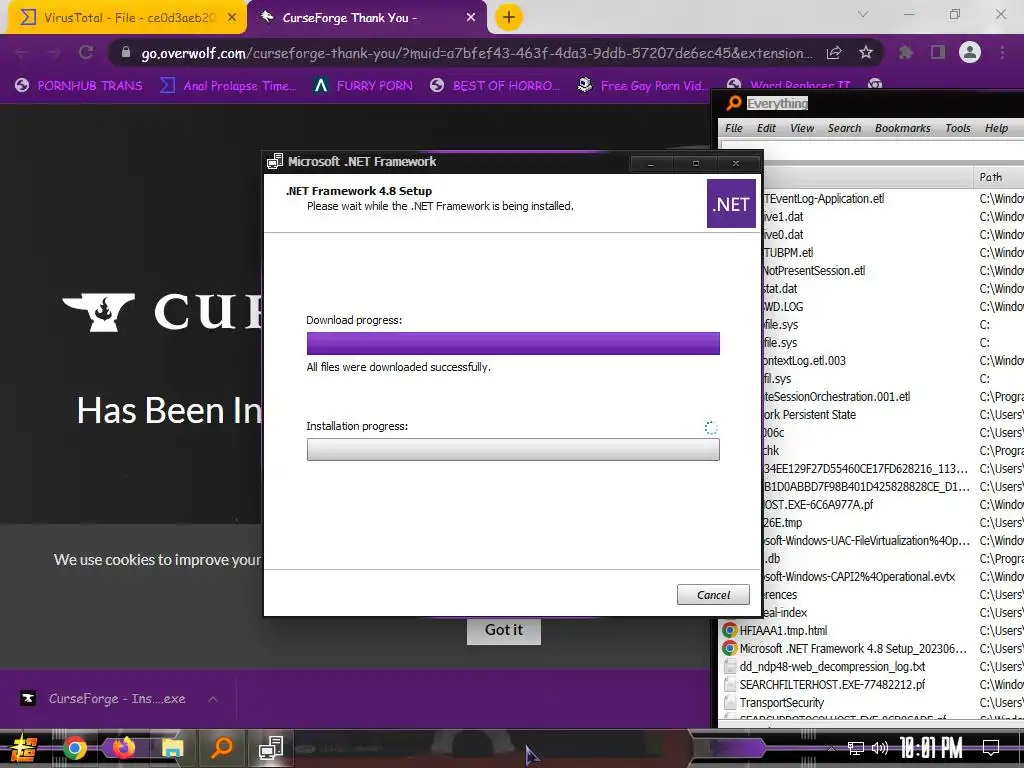Open the Edit menu in Everything
Viewport: 1024px width, 768px height.
click(766, 128)
